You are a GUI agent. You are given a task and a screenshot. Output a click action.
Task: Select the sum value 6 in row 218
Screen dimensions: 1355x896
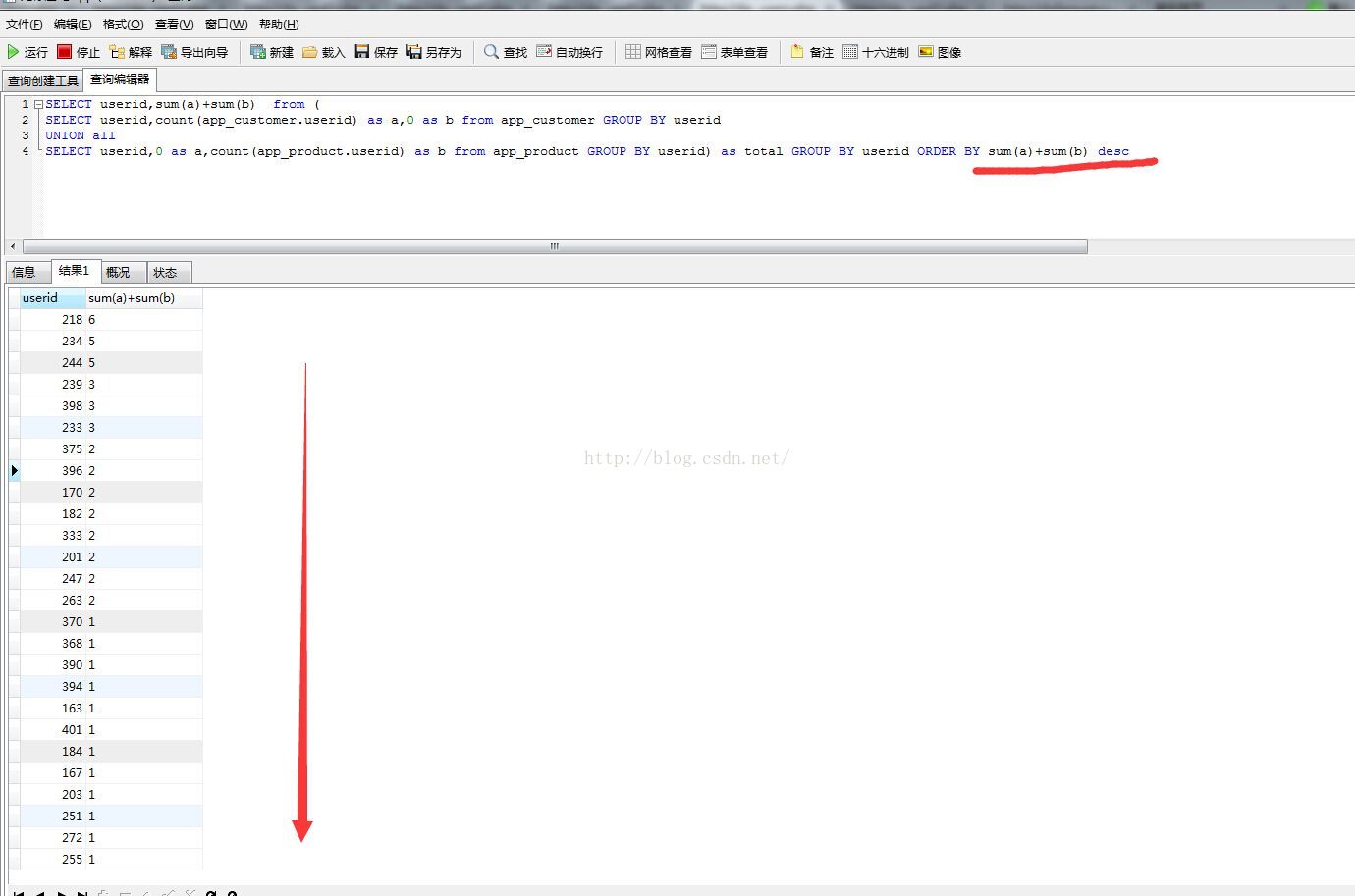[143, 320]
